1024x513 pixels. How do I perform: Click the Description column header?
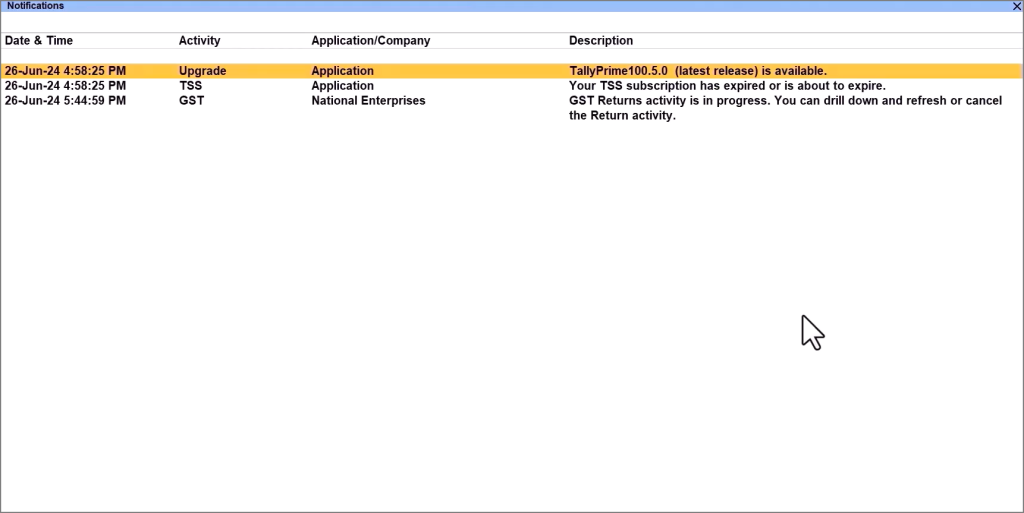click(600, 41)
